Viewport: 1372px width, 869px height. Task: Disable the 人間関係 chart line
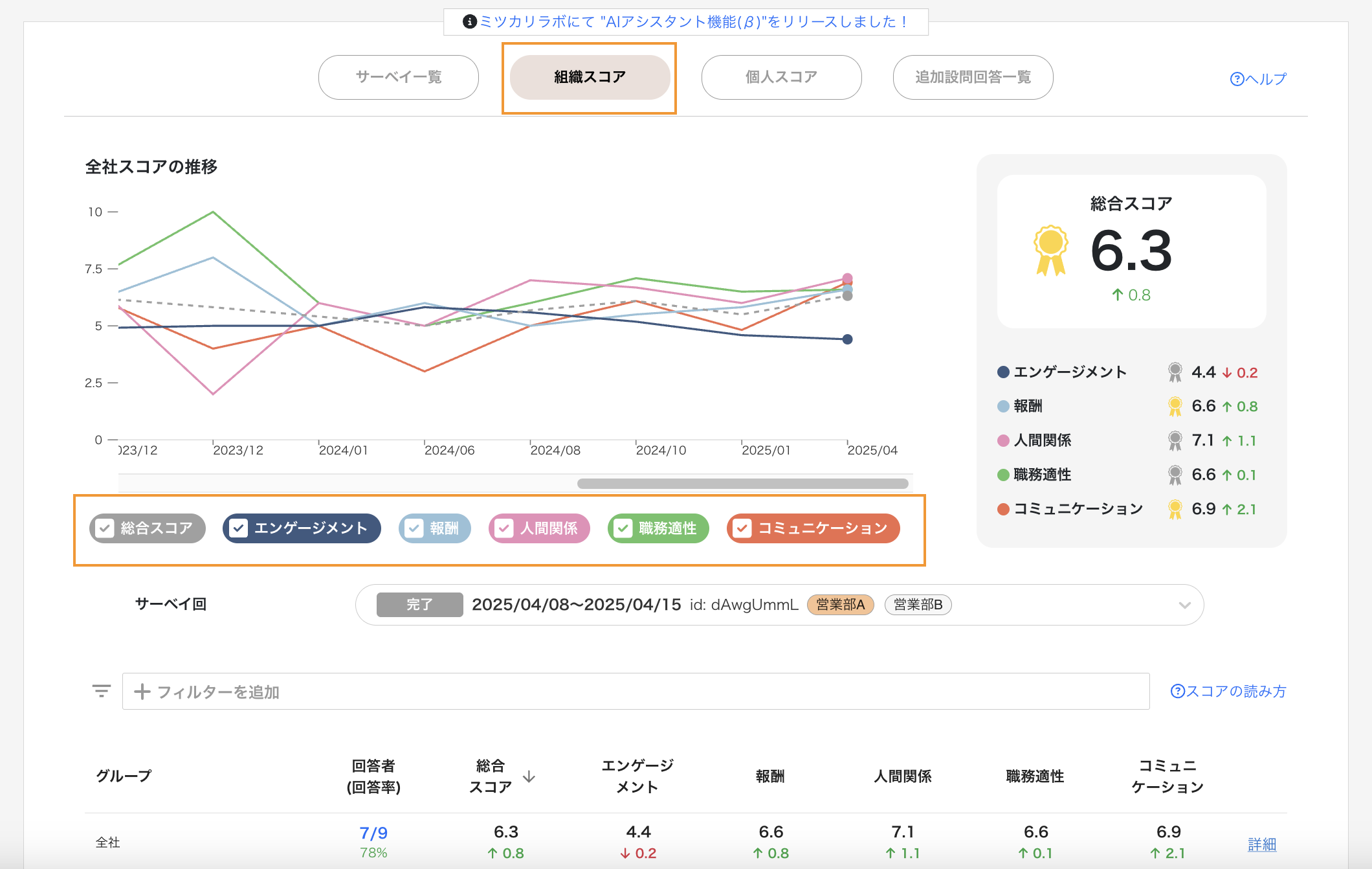[504, 528]
